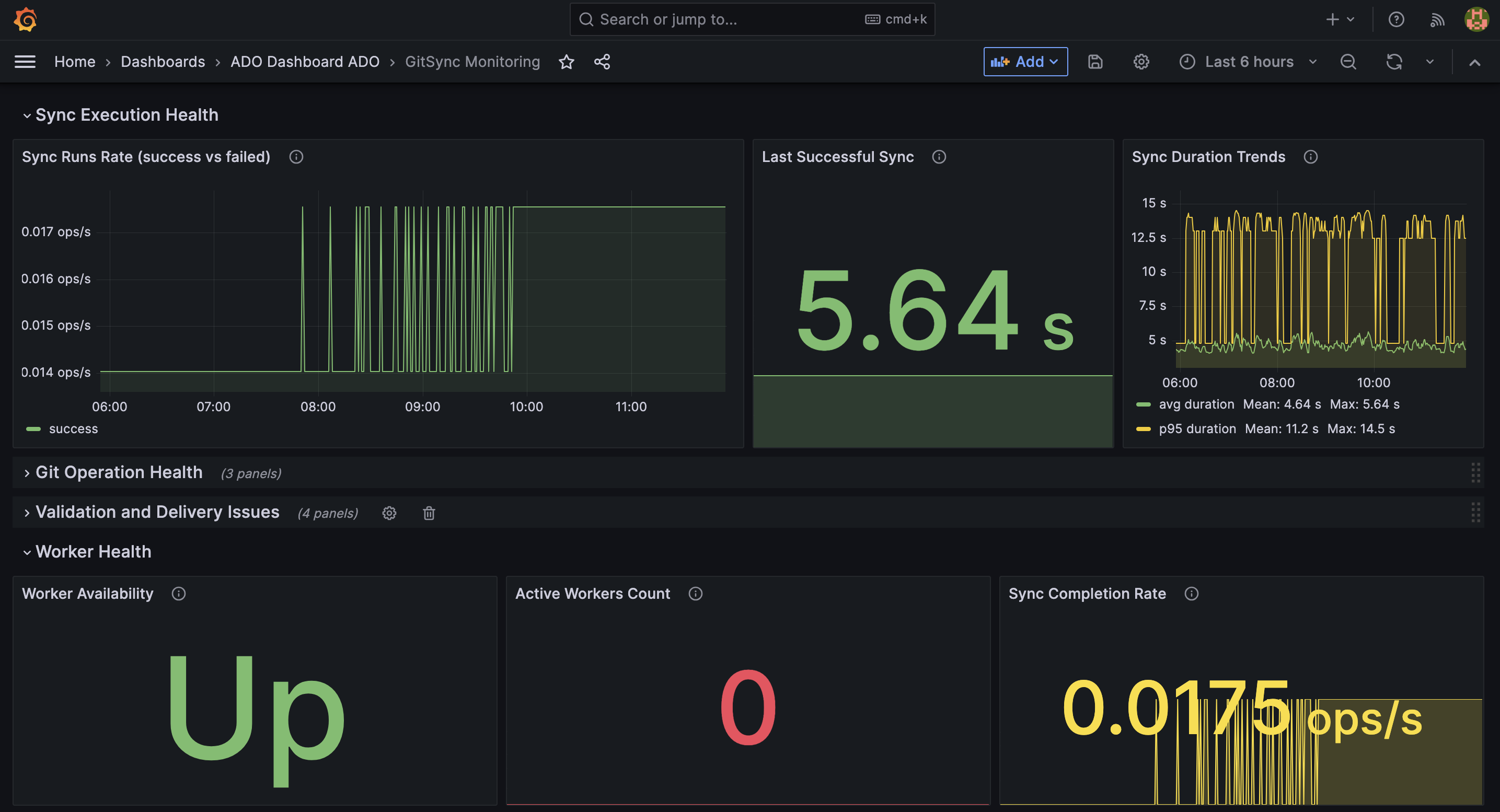
Task: Click the red 0 active workers value
Action: [748, 708]
